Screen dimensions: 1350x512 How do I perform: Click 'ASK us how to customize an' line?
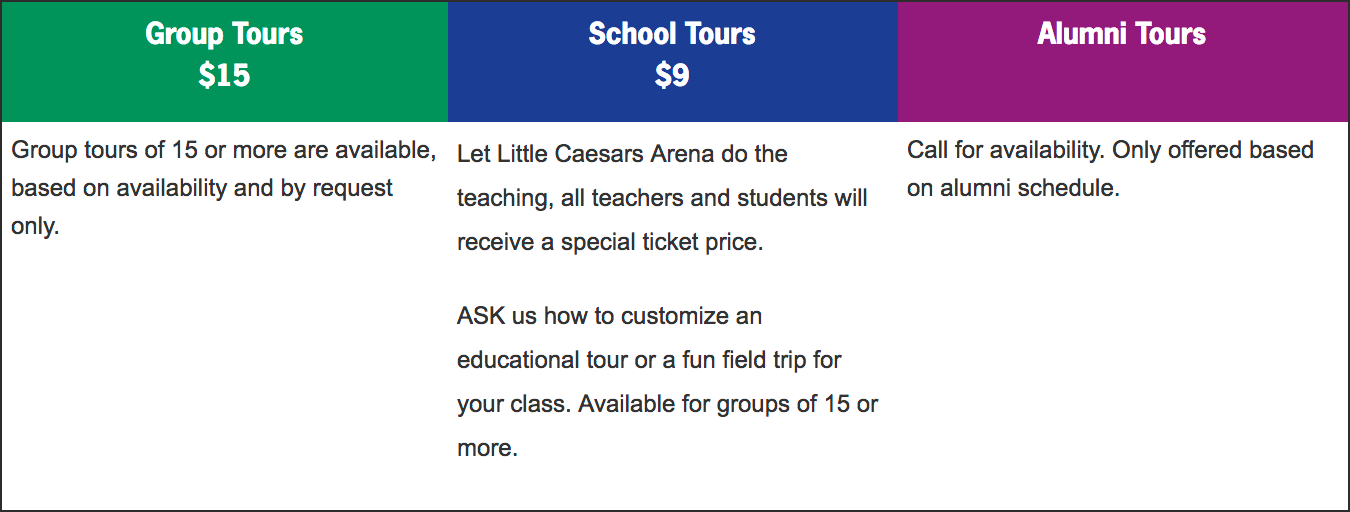pos(609,316)
